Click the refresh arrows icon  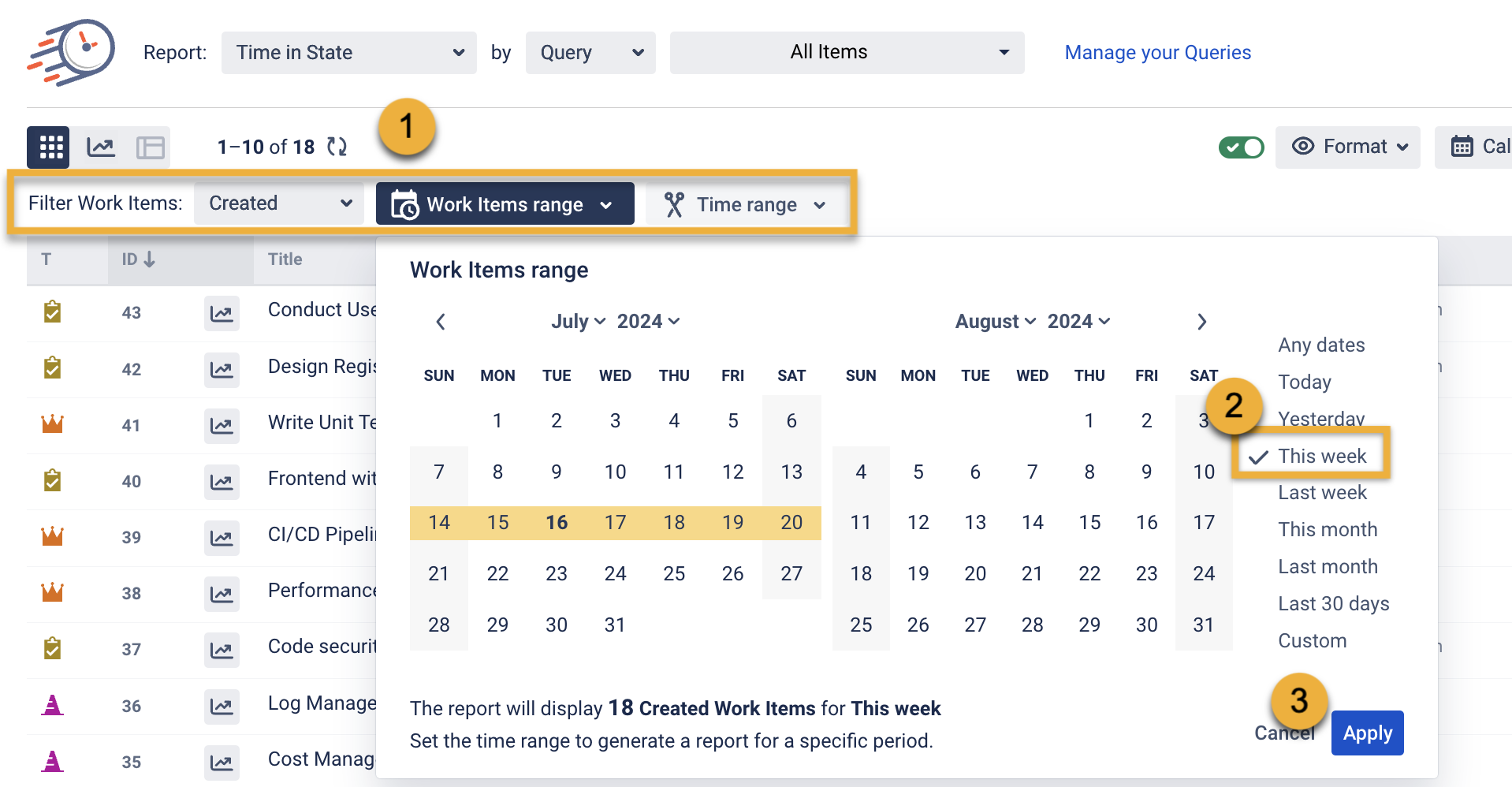click(337, 147)
